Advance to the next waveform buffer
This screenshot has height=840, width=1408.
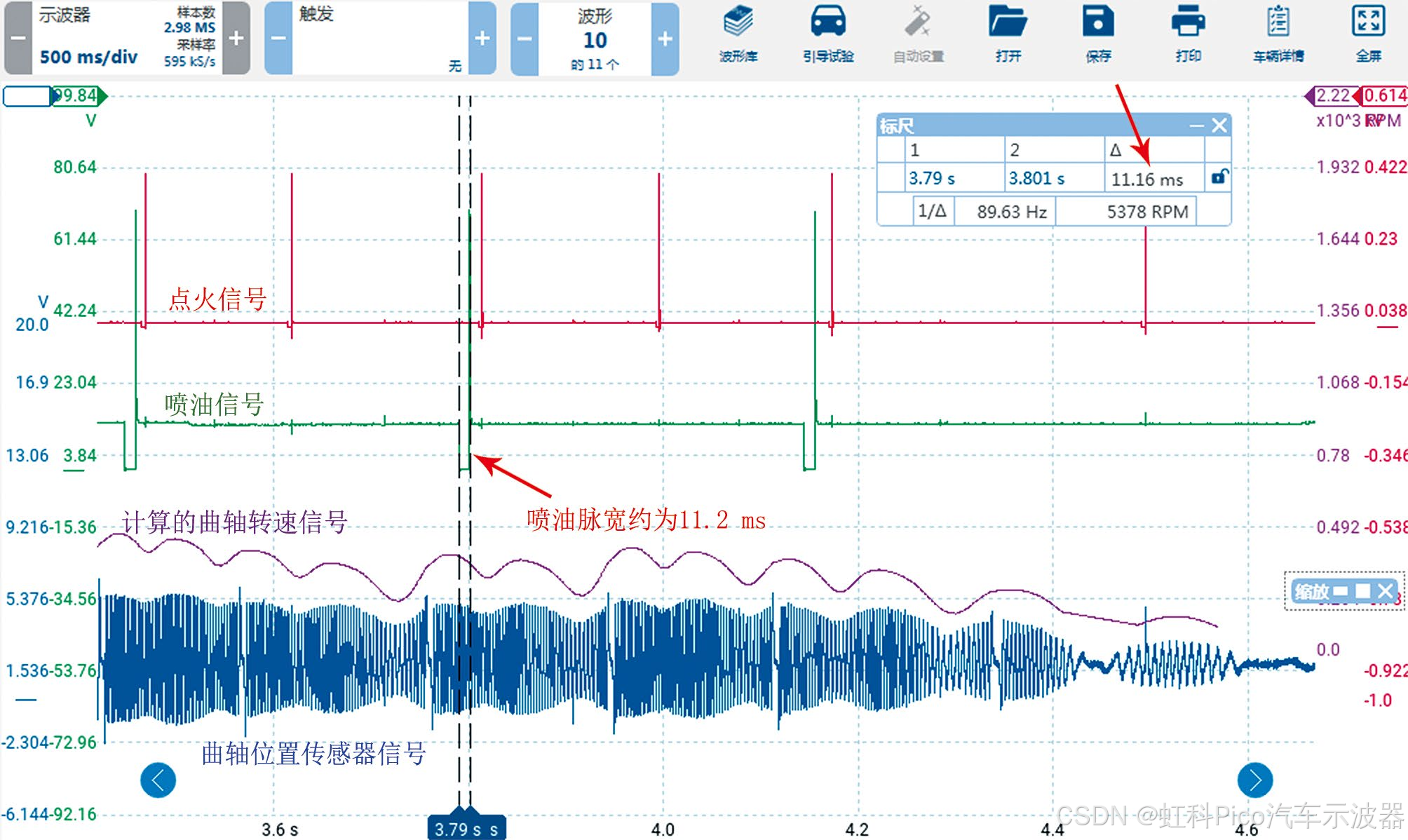(x=665, y=39)
